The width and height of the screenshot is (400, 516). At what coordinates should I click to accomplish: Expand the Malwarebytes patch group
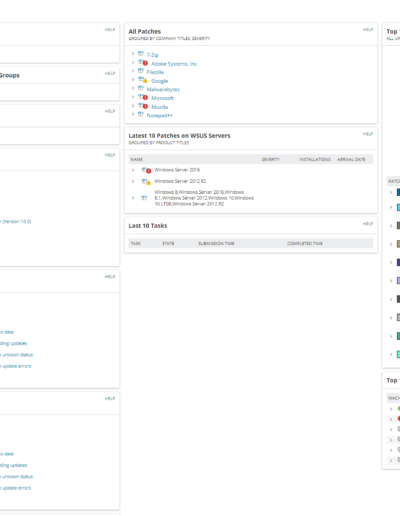click(133, 89)
